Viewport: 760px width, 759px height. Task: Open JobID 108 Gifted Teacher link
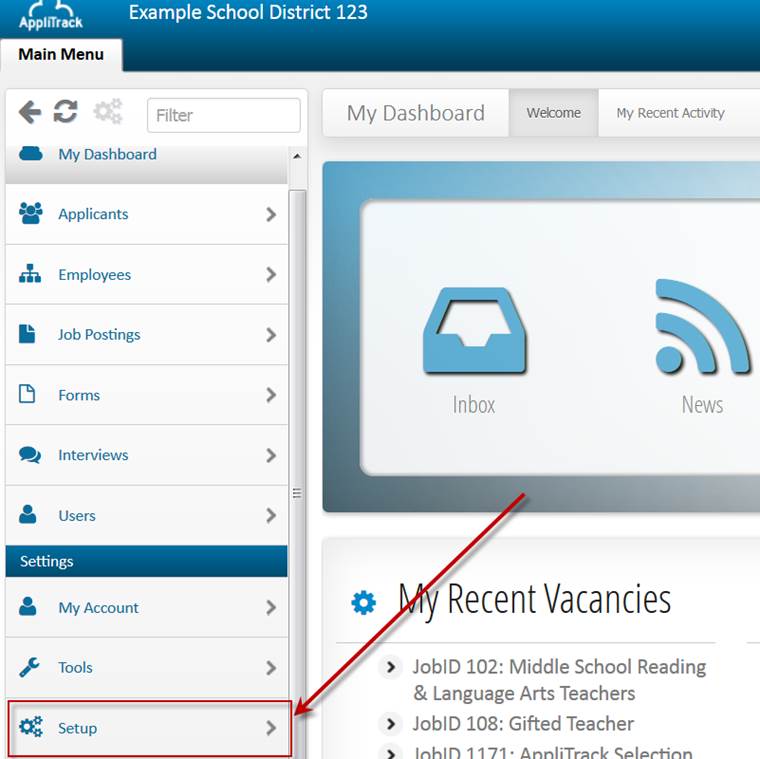tap(523, 724)
